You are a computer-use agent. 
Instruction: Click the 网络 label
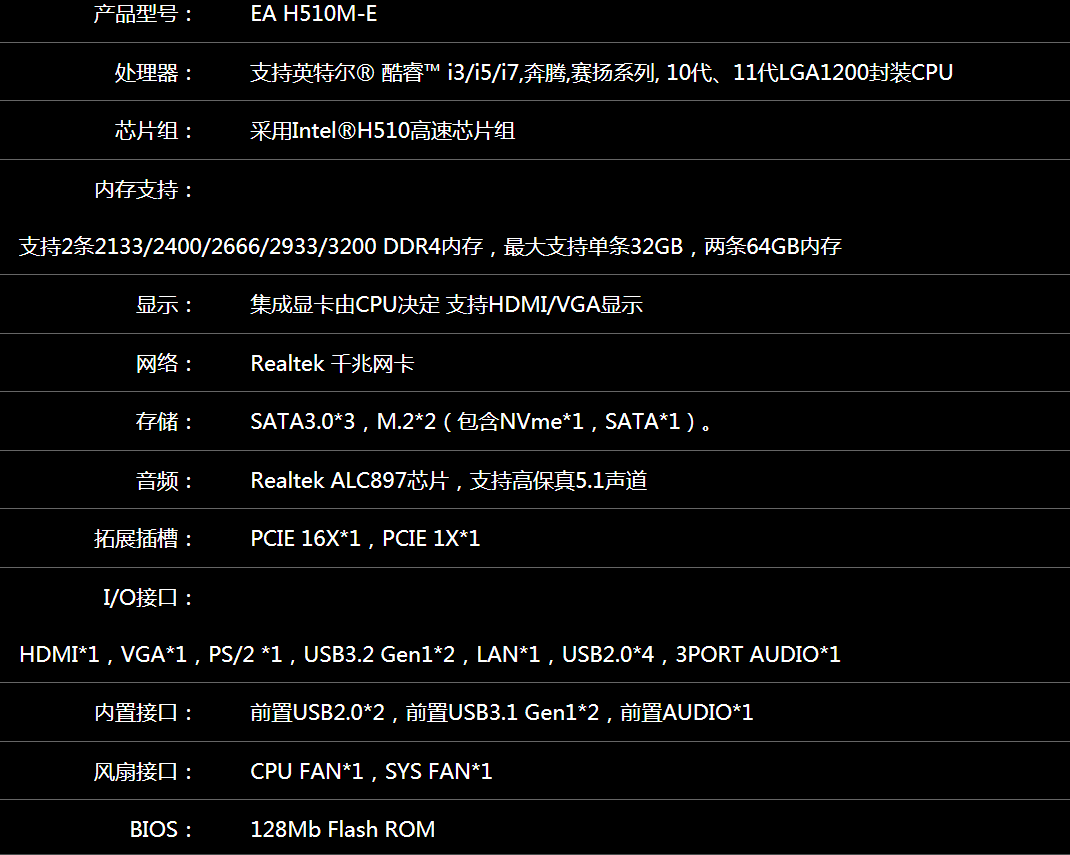tap(164, 363)
